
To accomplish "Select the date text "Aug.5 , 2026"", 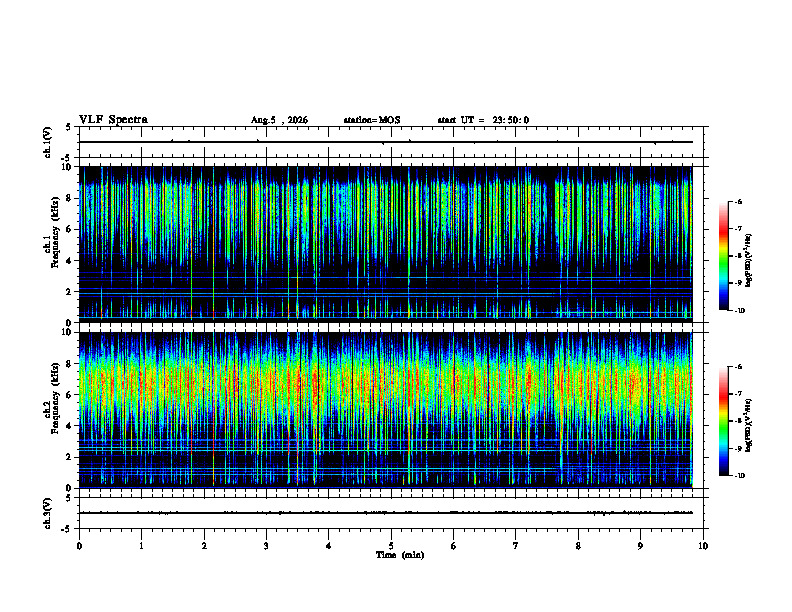I will pyautogui.click(x=279, y=120).
